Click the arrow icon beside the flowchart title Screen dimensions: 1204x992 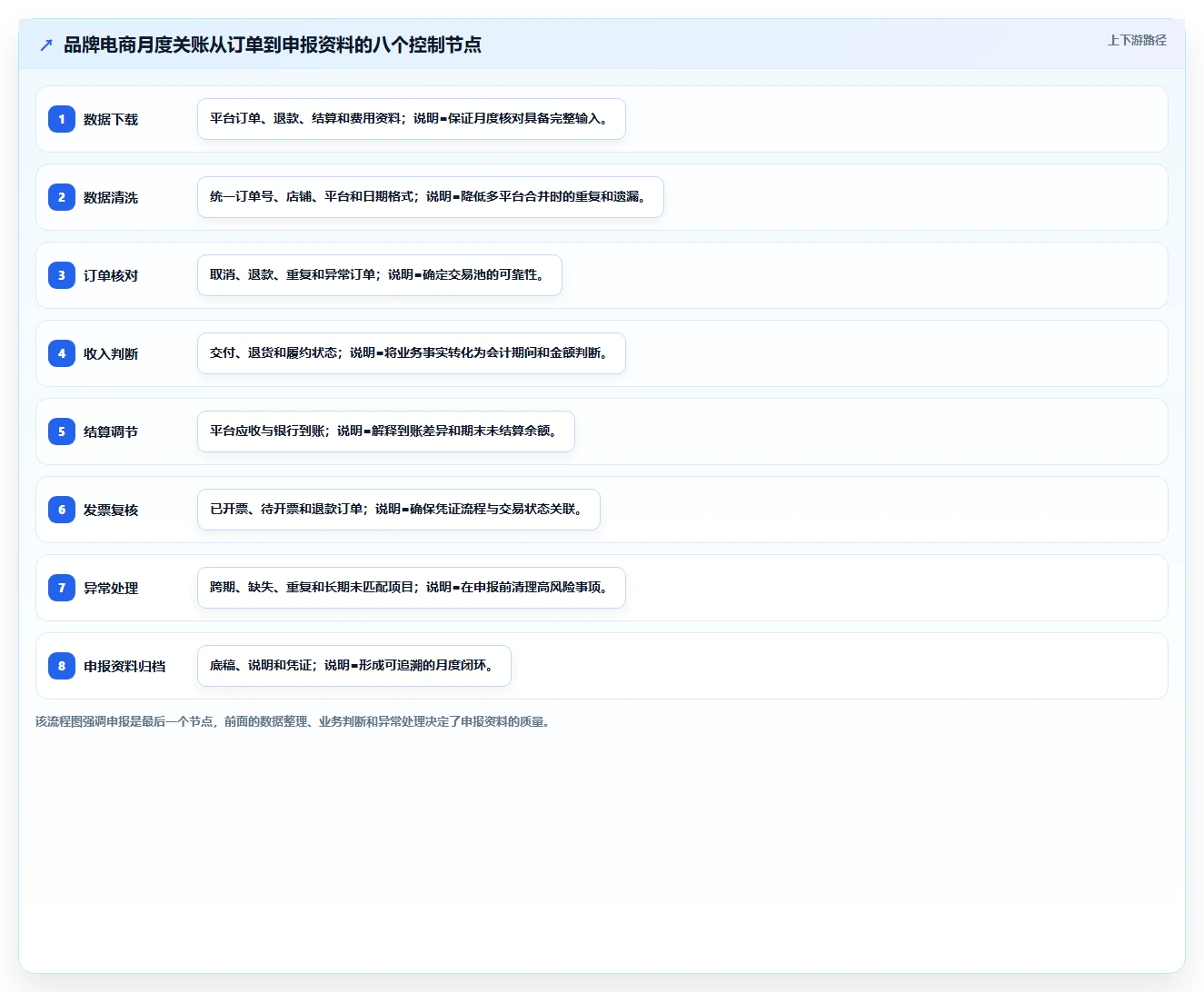click(46, 45)
